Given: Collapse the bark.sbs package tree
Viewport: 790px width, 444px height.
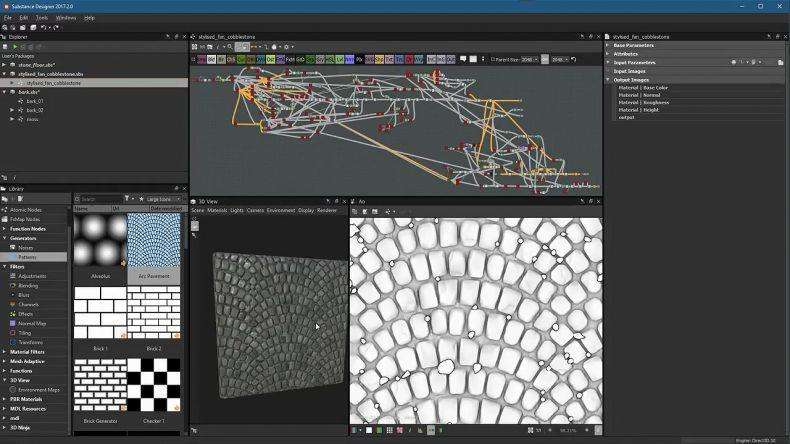Looking at the screenshot, I should [x=5, y=92].
